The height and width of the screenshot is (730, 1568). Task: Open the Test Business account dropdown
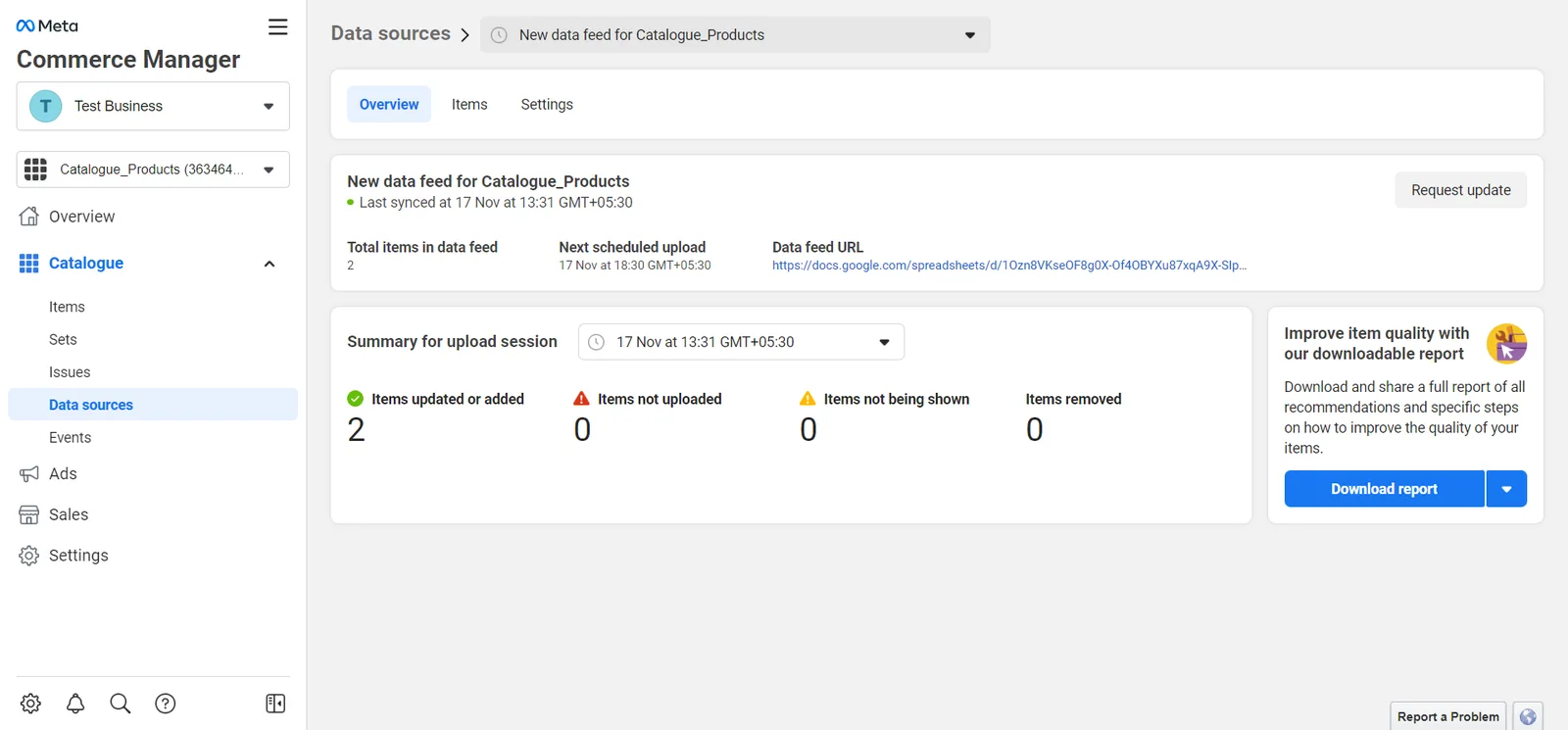click(x=153, y=106)
